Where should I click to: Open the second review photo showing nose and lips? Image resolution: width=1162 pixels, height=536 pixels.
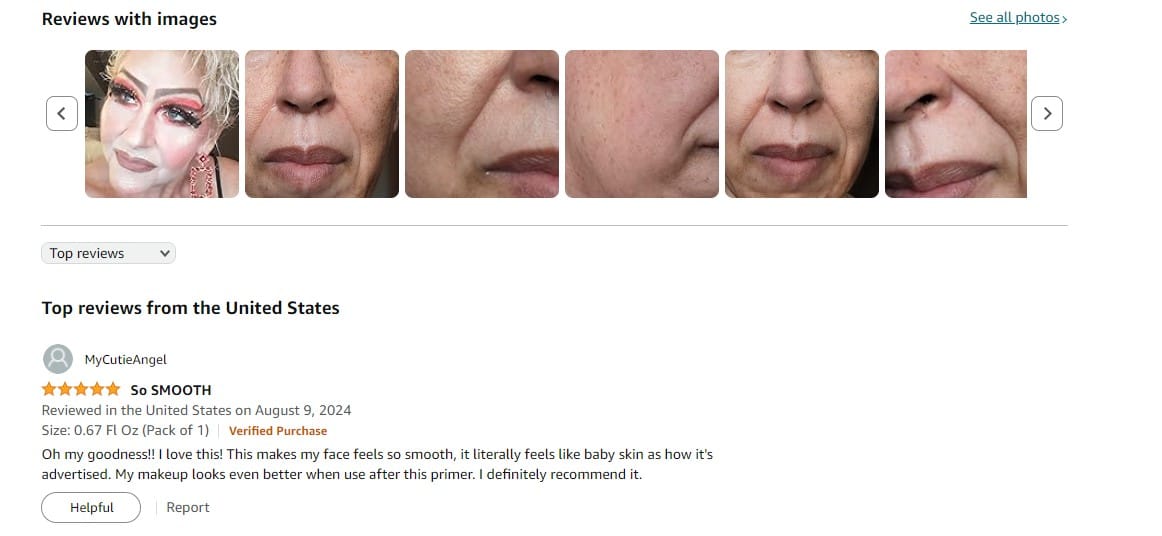tap(322, 124)
